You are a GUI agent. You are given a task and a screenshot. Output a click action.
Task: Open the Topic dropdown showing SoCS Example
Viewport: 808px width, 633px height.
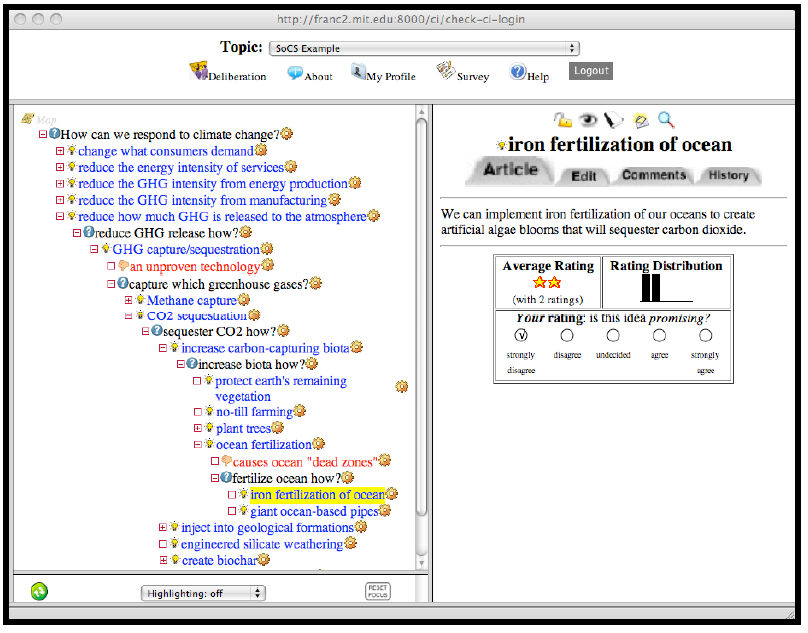tap(424, 48)
